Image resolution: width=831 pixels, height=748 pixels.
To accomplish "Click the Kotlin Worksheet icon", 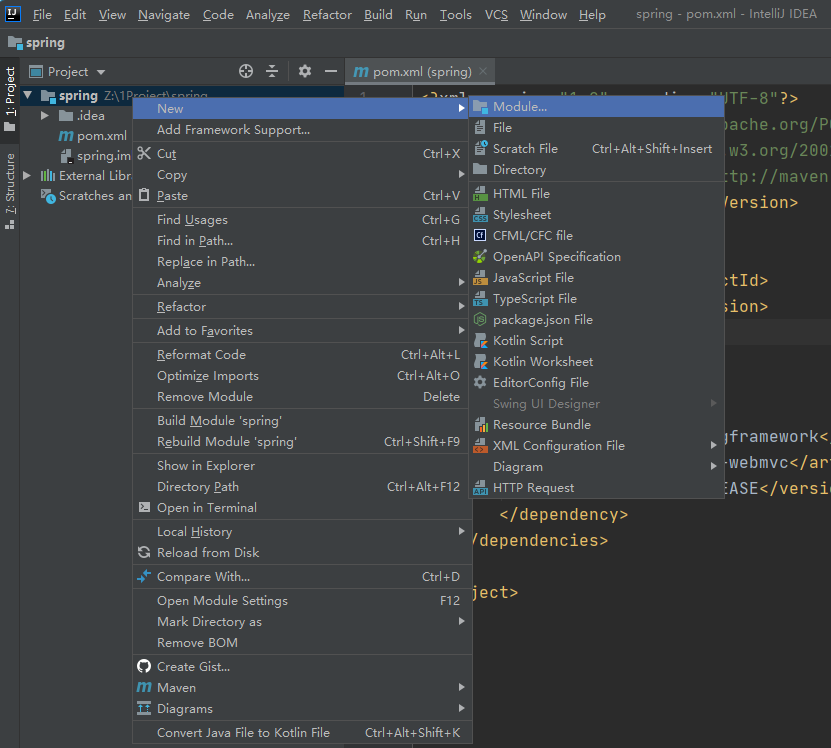I will click(480, 362).
